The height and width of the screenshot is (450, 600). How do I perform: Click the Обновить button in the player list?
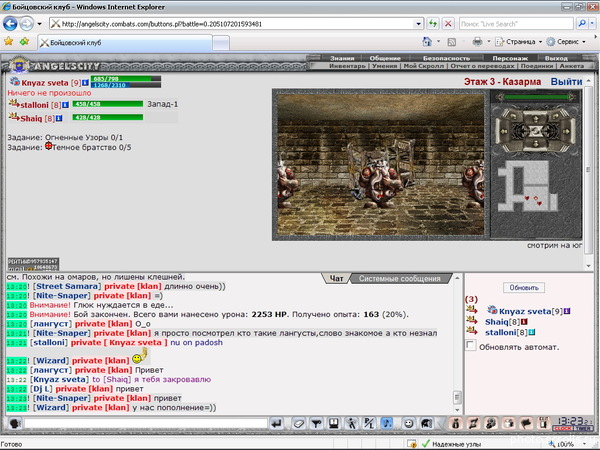click(524, 288)
